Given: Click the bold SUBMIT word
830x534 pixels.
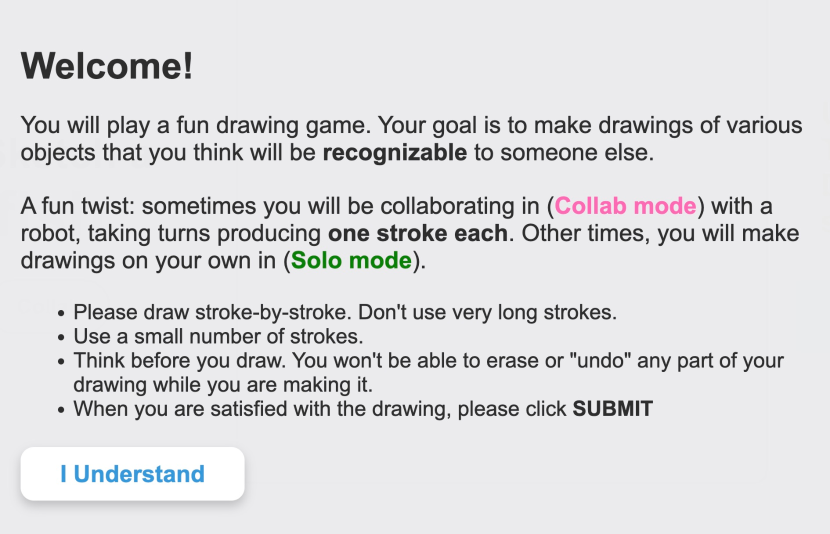Looking at the screenshot, I should [x=612, y=409].
